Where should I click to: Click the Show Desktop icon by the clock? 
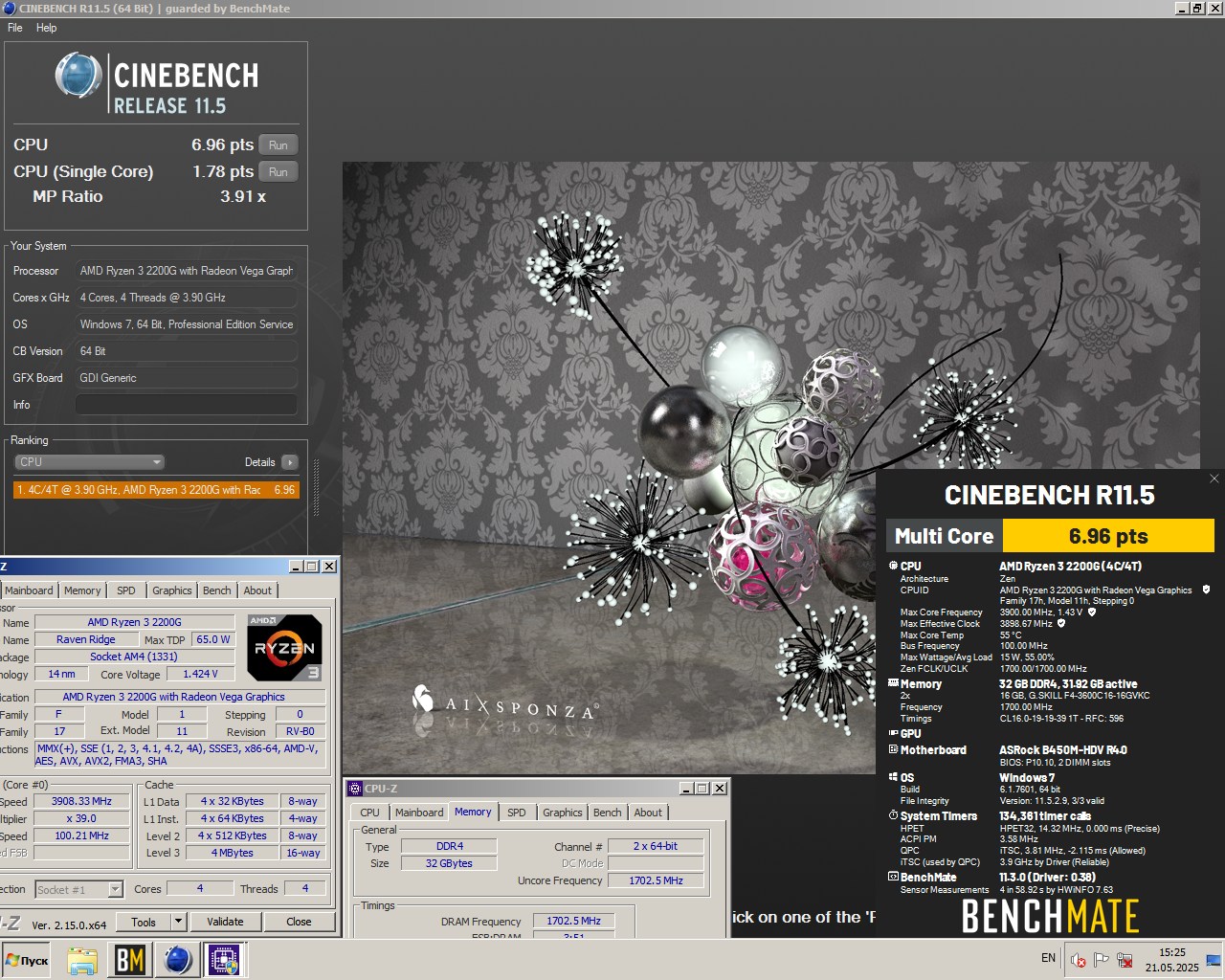pos(1214,960)
